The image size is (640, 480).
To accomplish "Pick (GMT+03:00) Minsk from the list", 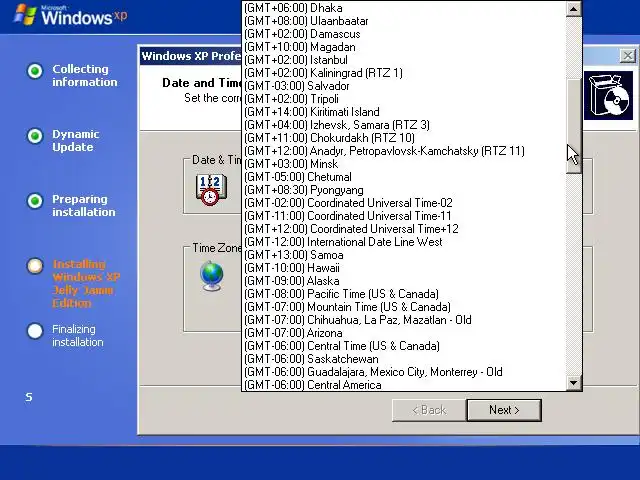I will (x=404, y=164).
